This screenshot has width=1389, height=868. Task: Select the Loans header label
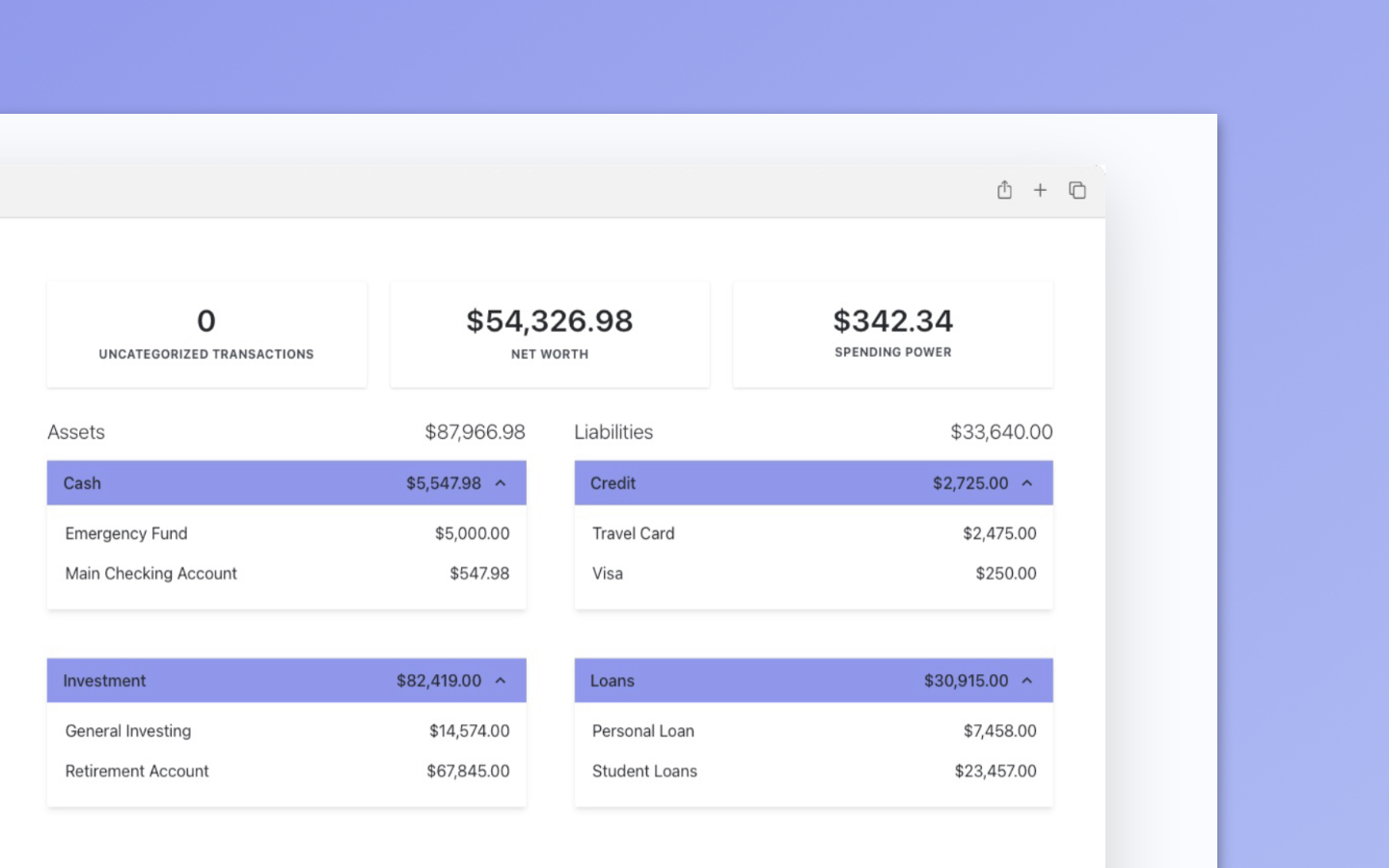612,681
